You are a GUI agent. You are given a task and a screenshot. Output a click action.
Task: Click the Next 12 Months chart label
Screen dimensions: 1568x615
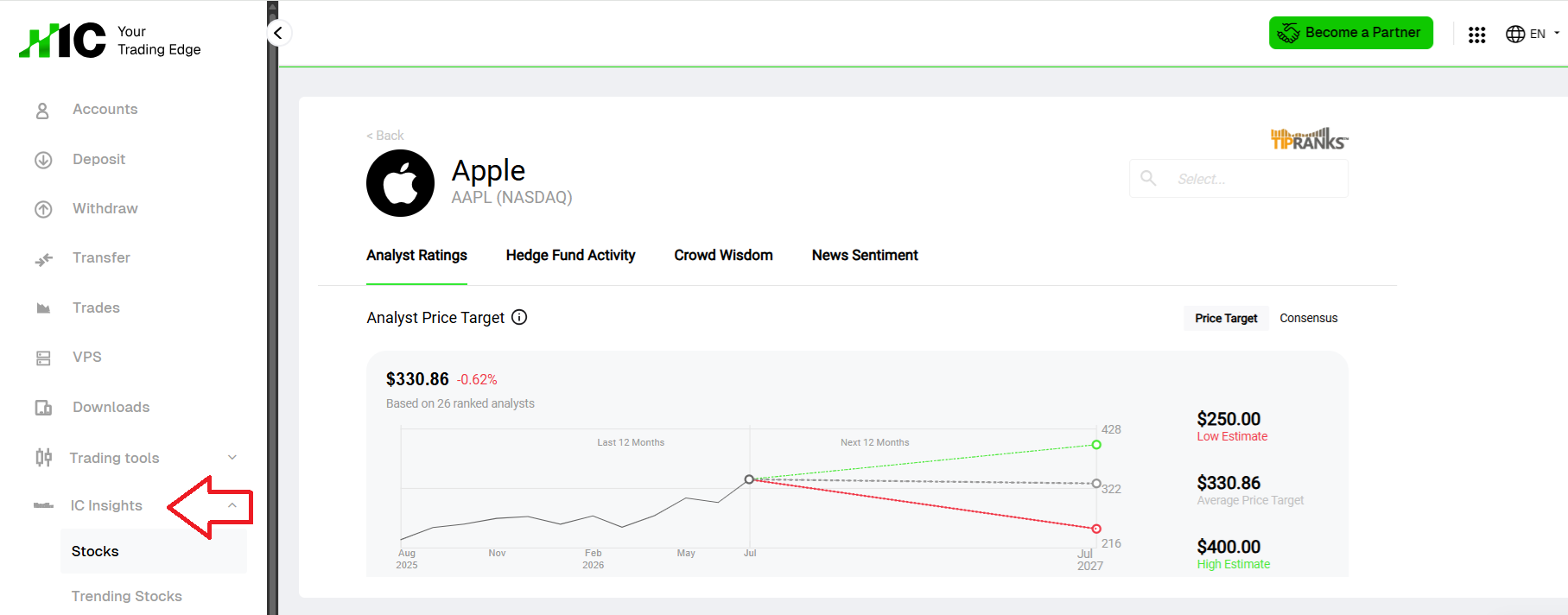(875, 442)
